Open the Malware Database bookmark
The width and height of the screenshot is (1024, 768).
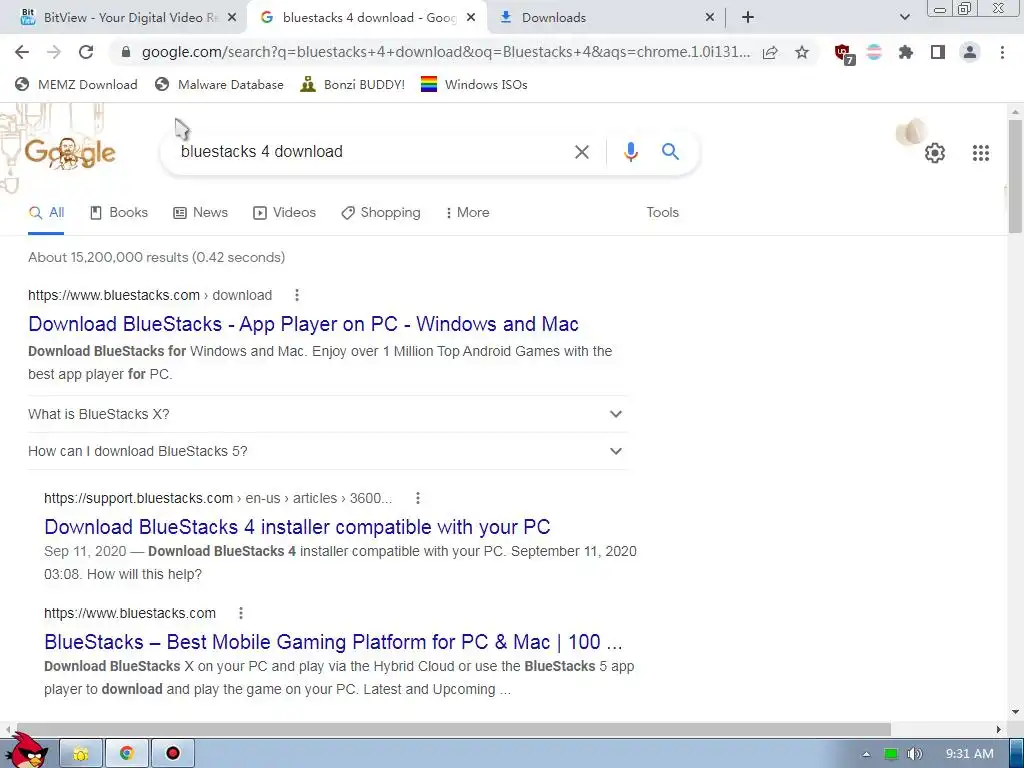click(x=219, y=84)
